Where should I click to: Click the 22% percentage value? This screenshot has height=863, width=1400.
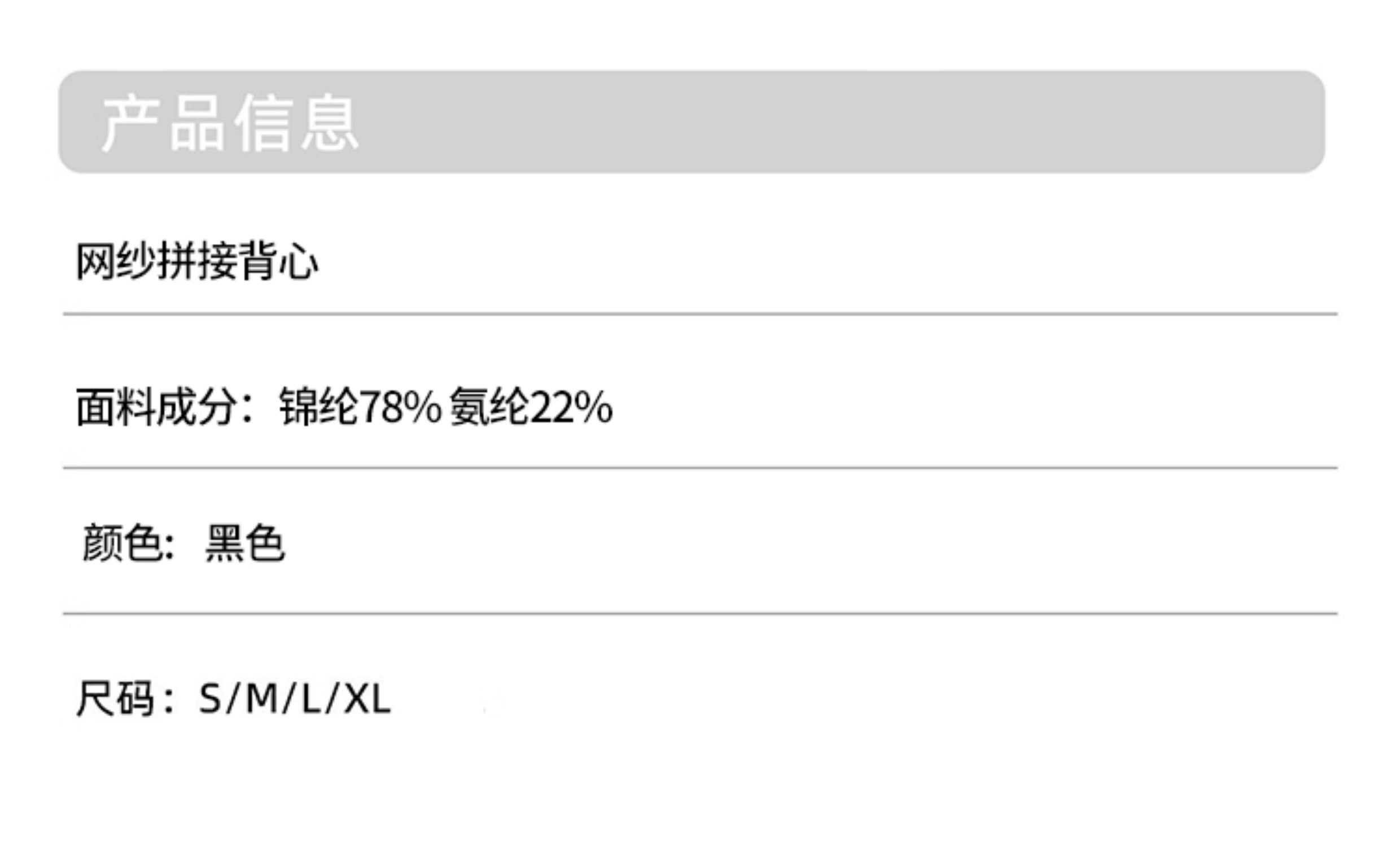pyautogui.click(x=571, y=407)
